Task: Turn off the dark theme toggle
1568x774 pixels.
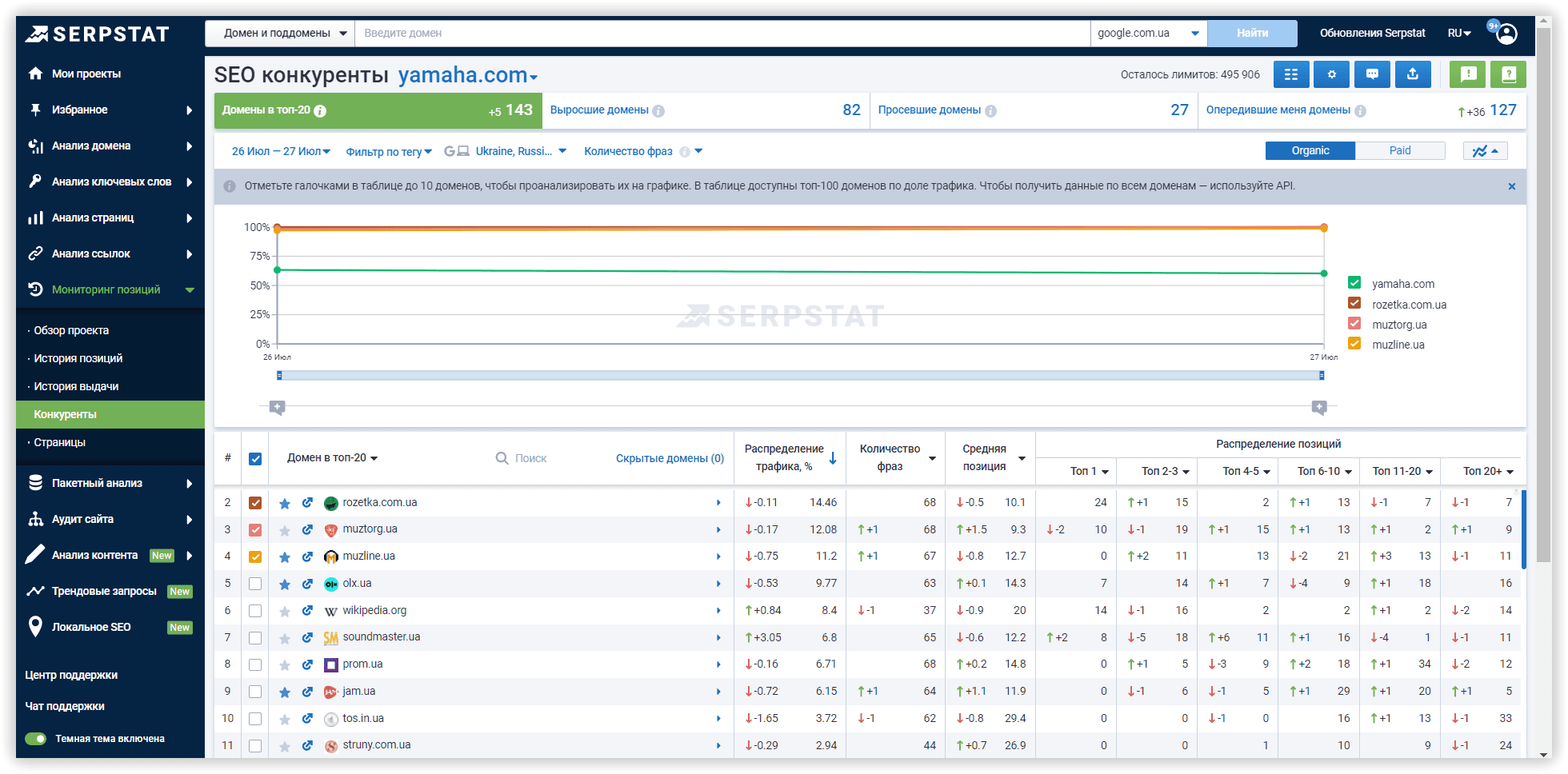Action: [36, 739]
